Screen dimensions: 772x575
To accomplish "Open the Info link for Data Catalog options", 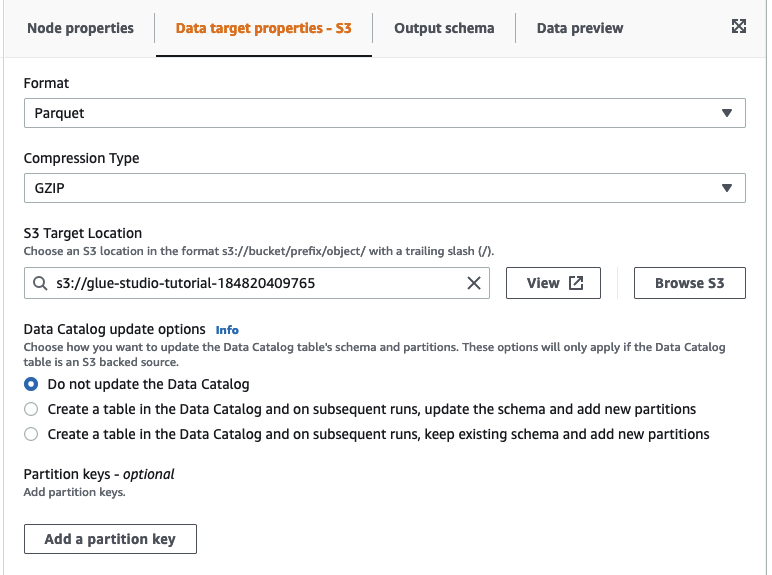I will click(227, 329).
